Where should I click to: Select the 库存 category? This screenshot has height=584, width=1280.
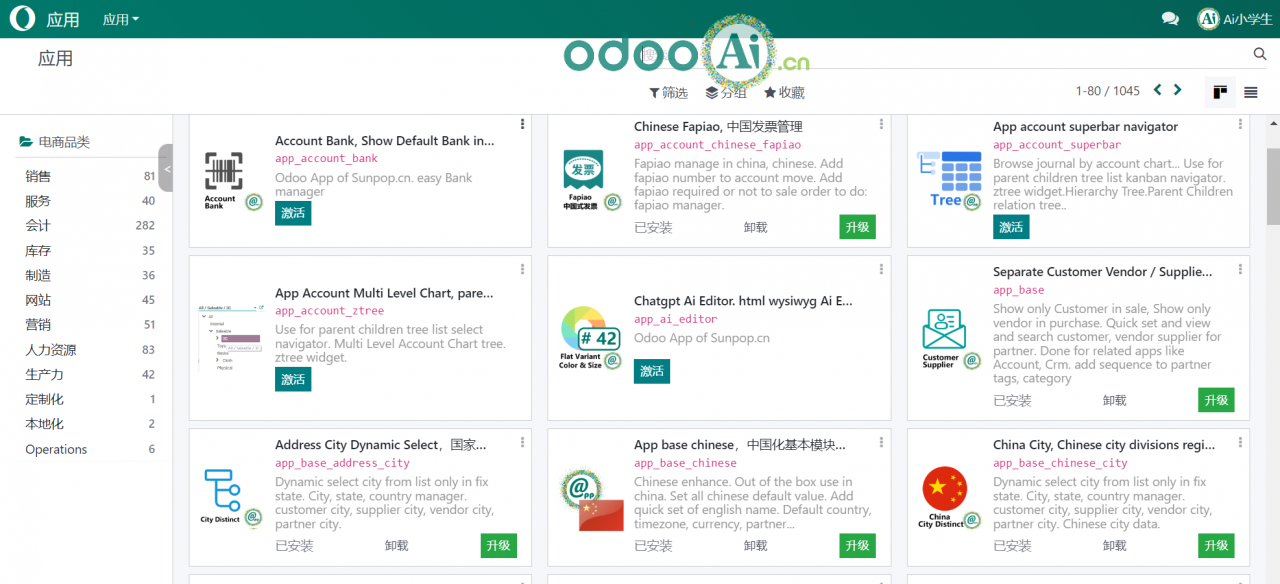[x=90, y=251]
